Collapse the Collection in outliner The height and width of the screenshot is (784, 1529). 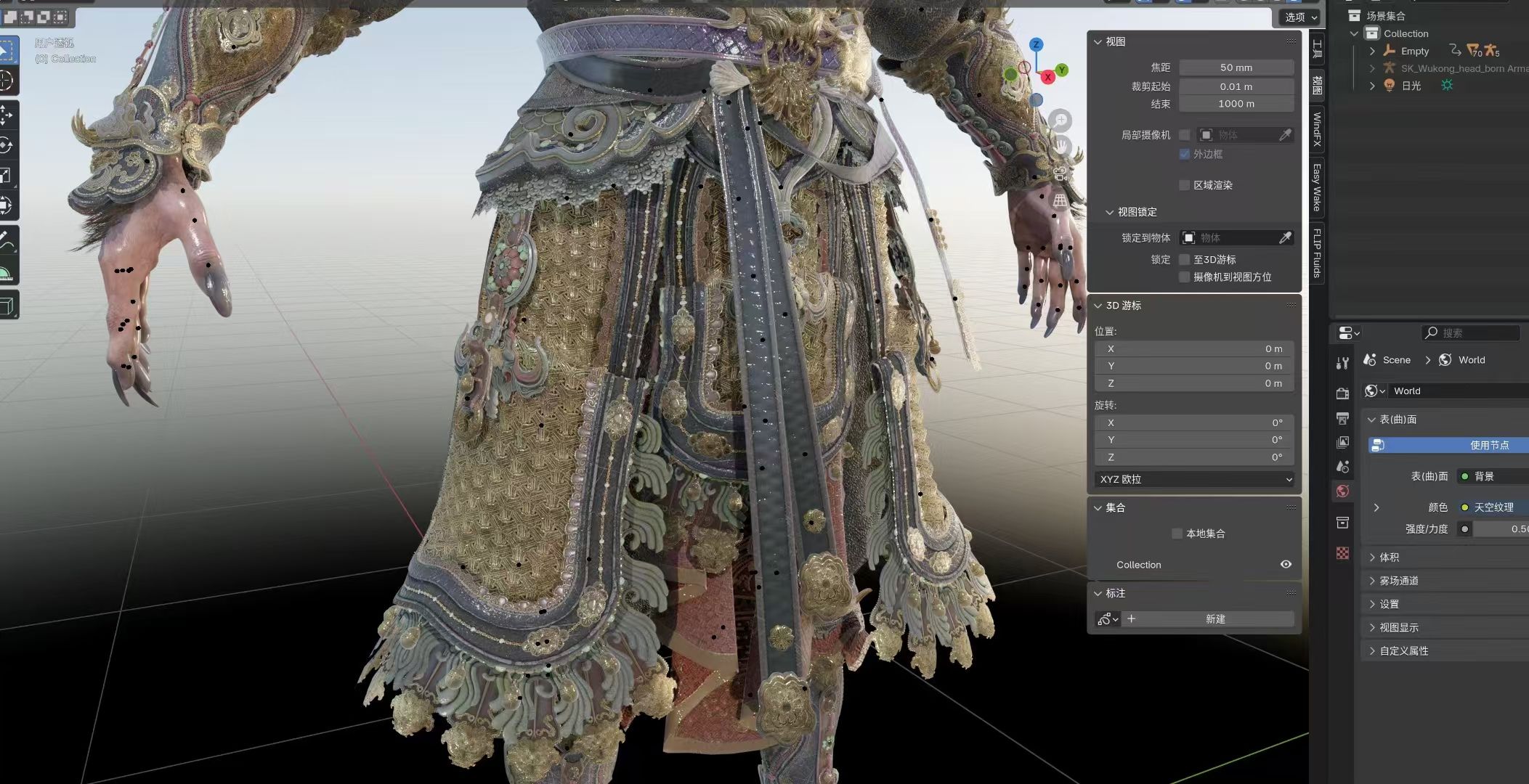(x=1354, y=33)
